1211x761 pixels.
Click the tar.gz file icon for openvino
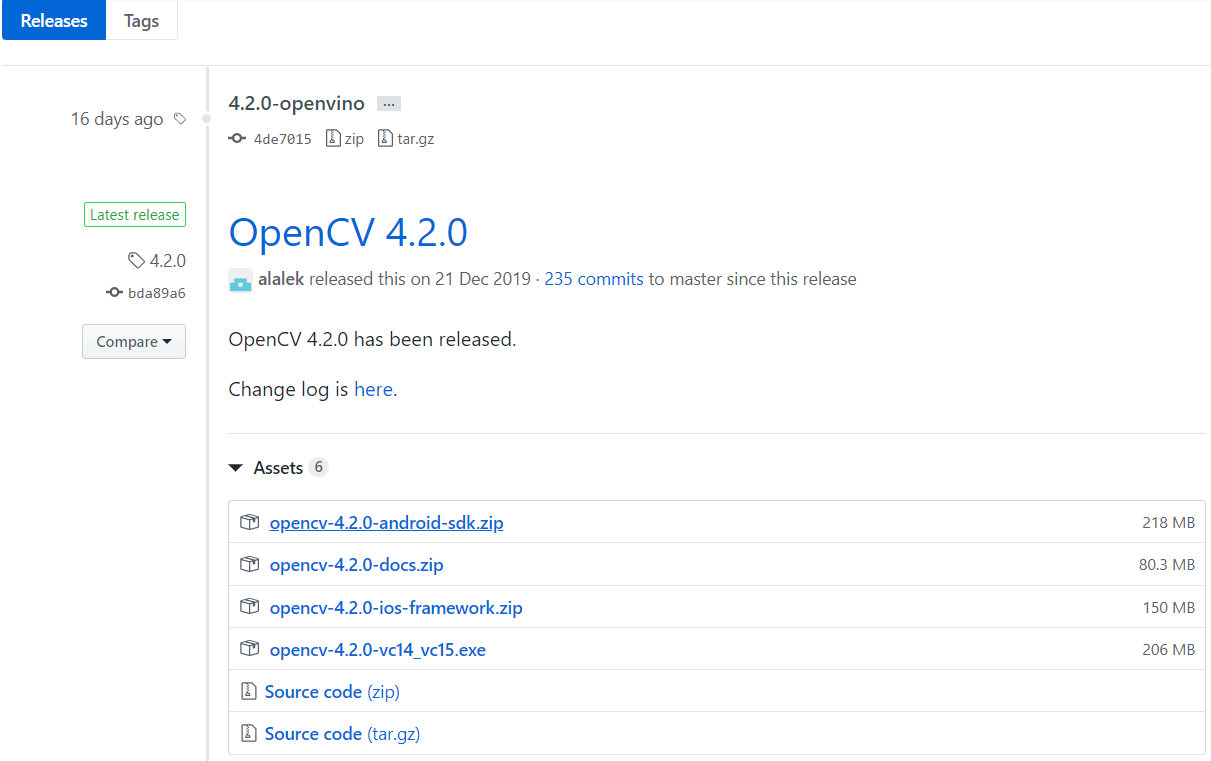(x=385, y=139)
